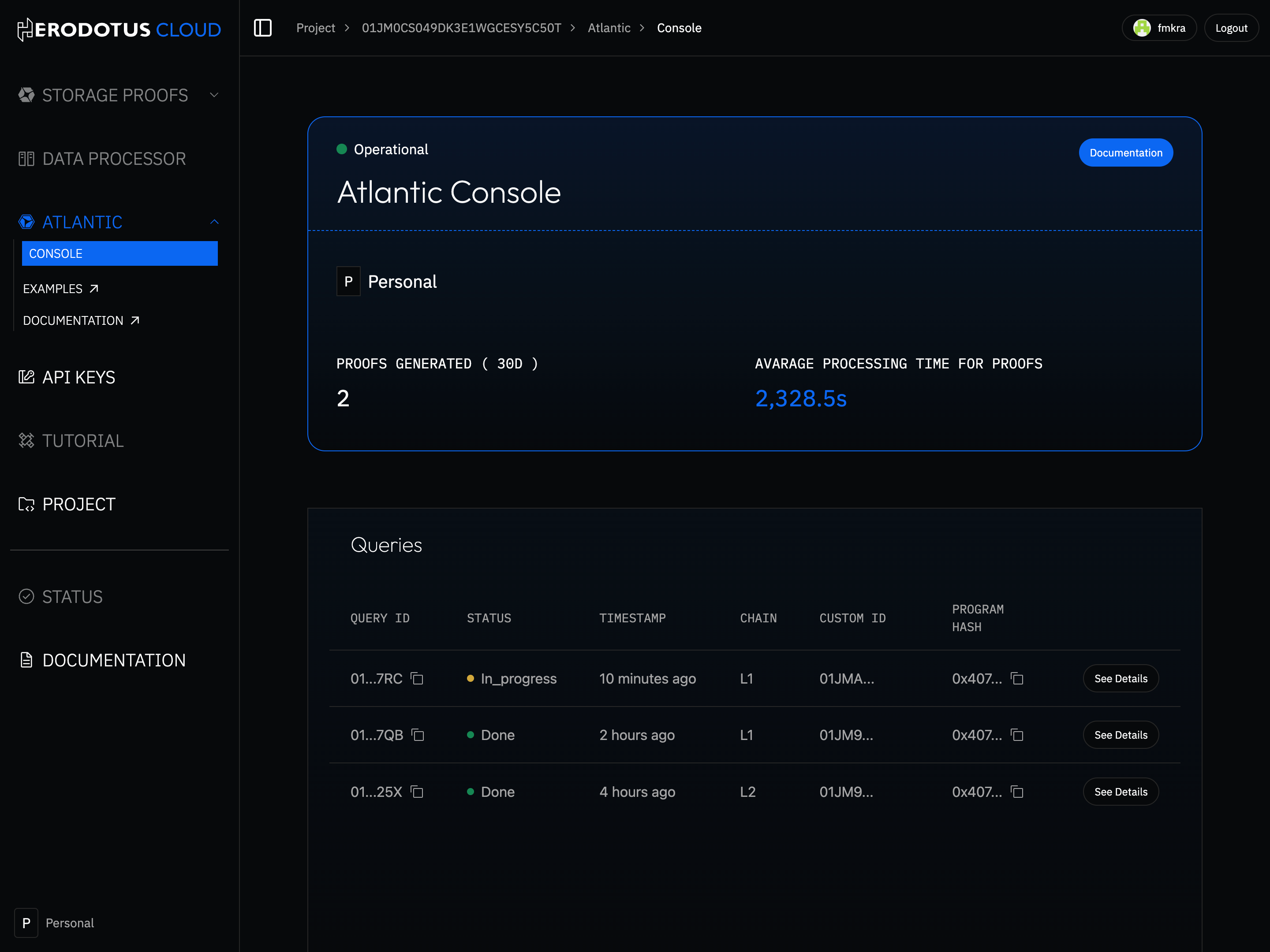The height and width of the screenshot is (952, 1270).
Task: Click the STATUS column header
Action: (489, 618)
